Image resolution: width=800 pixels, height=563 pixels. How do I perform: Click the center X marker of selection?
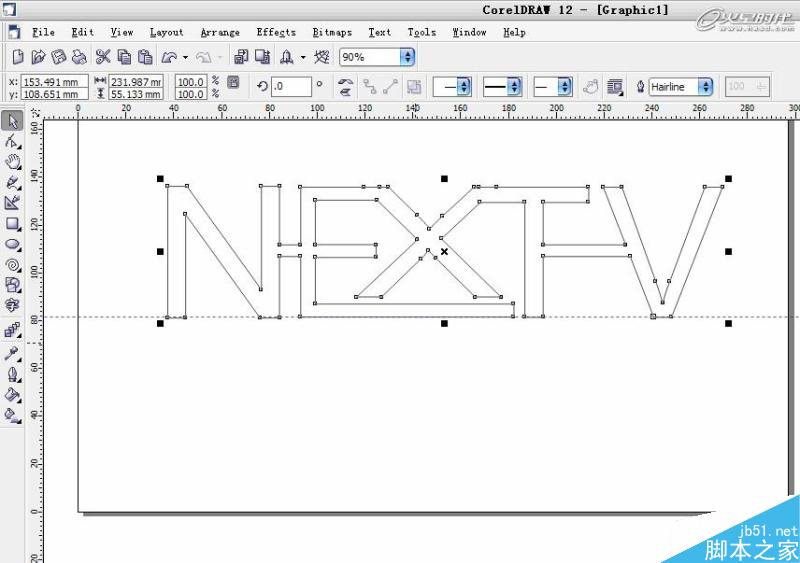click(444, 252)
